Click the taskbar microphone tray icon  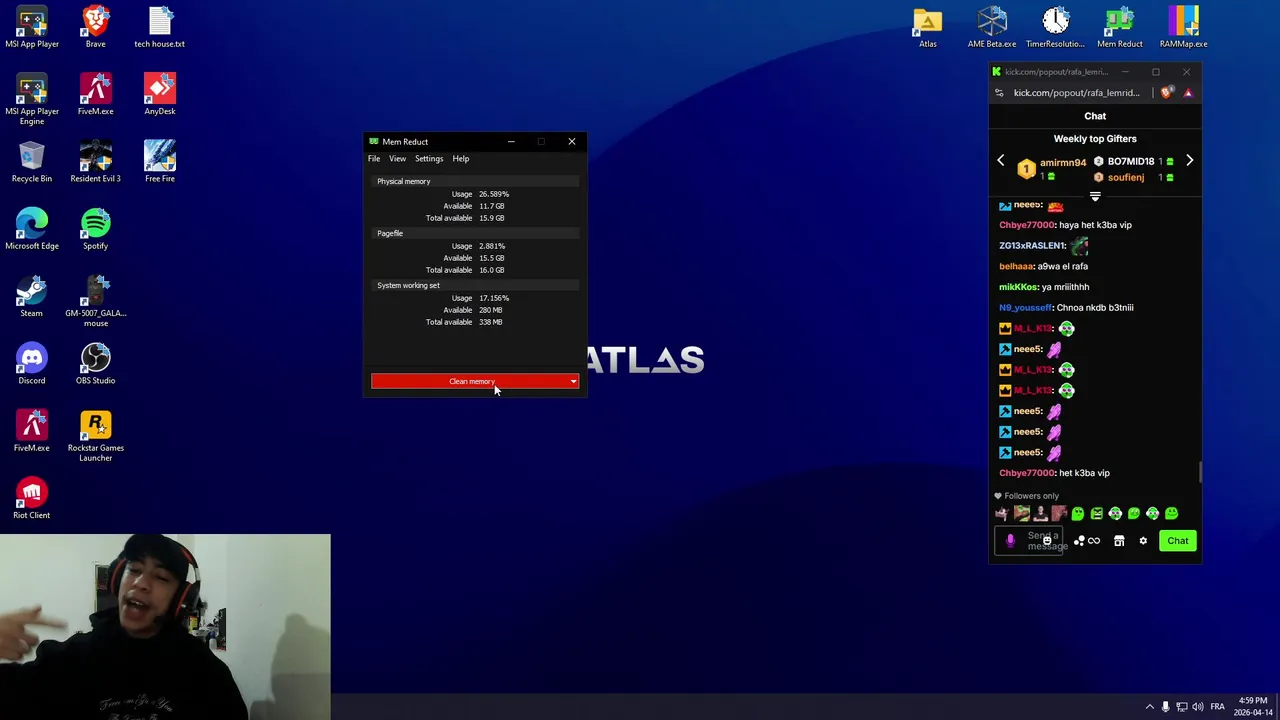point(1165,707)
